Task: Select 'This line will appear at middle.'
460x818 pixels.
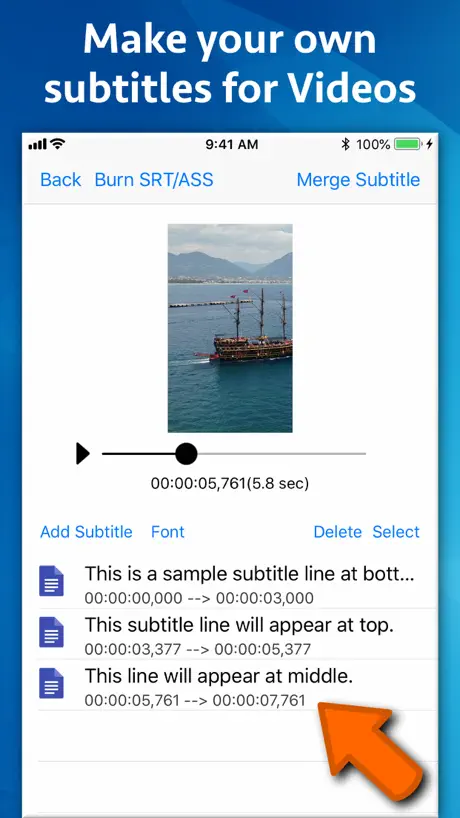Action: (x=219, y=676)
